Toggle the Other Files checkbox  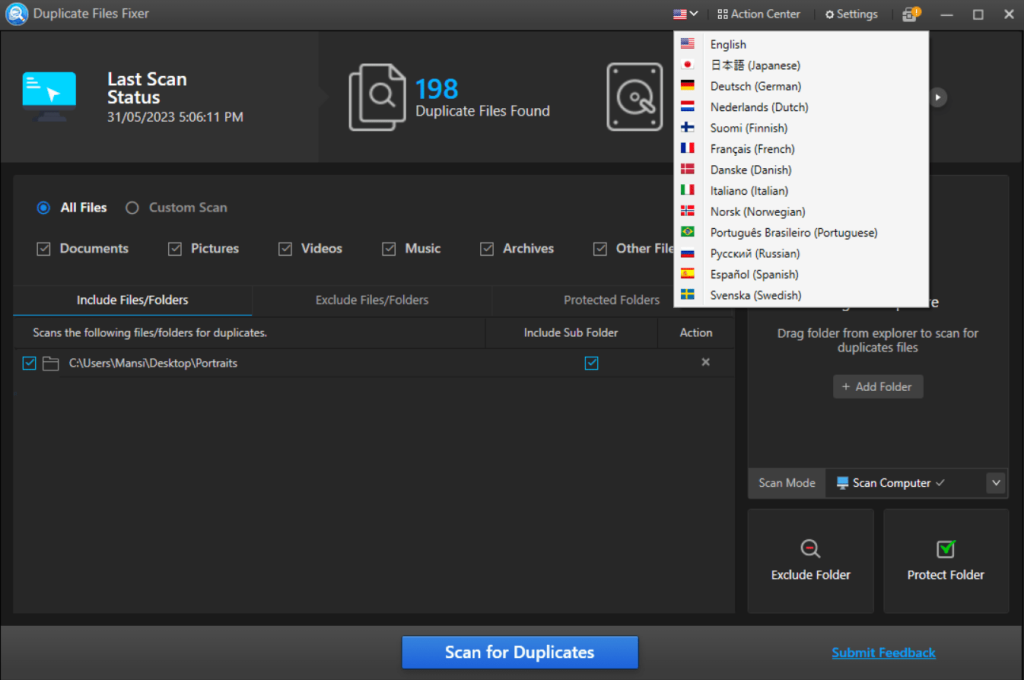click(600, 249)
